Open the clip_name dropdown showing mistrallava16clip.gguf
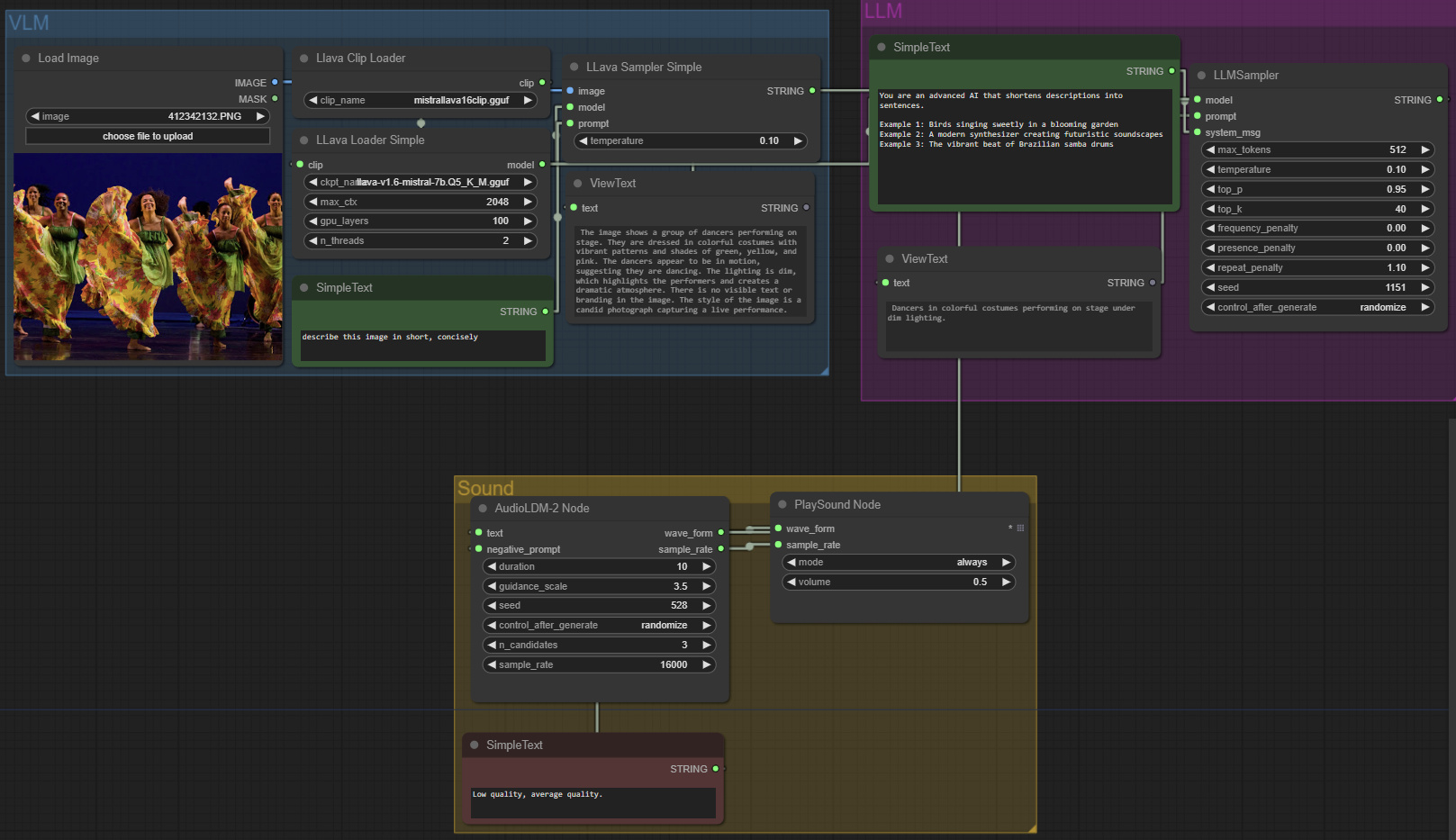This screenshot has width=1456, height=840. 421,100
